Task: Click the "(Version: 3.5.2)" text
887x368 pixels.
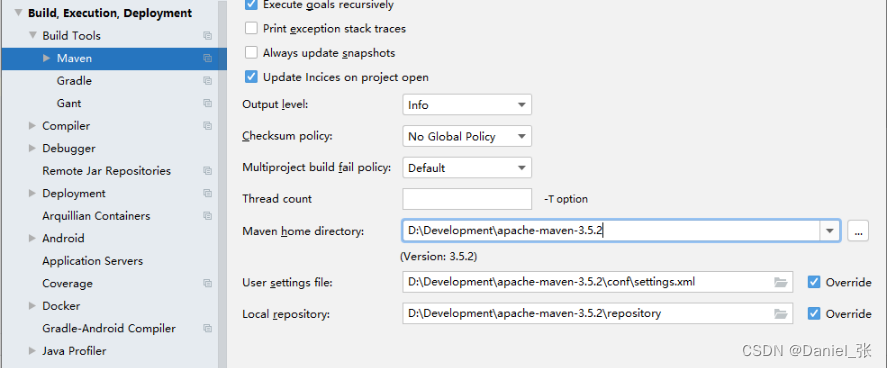Action: 438,256
